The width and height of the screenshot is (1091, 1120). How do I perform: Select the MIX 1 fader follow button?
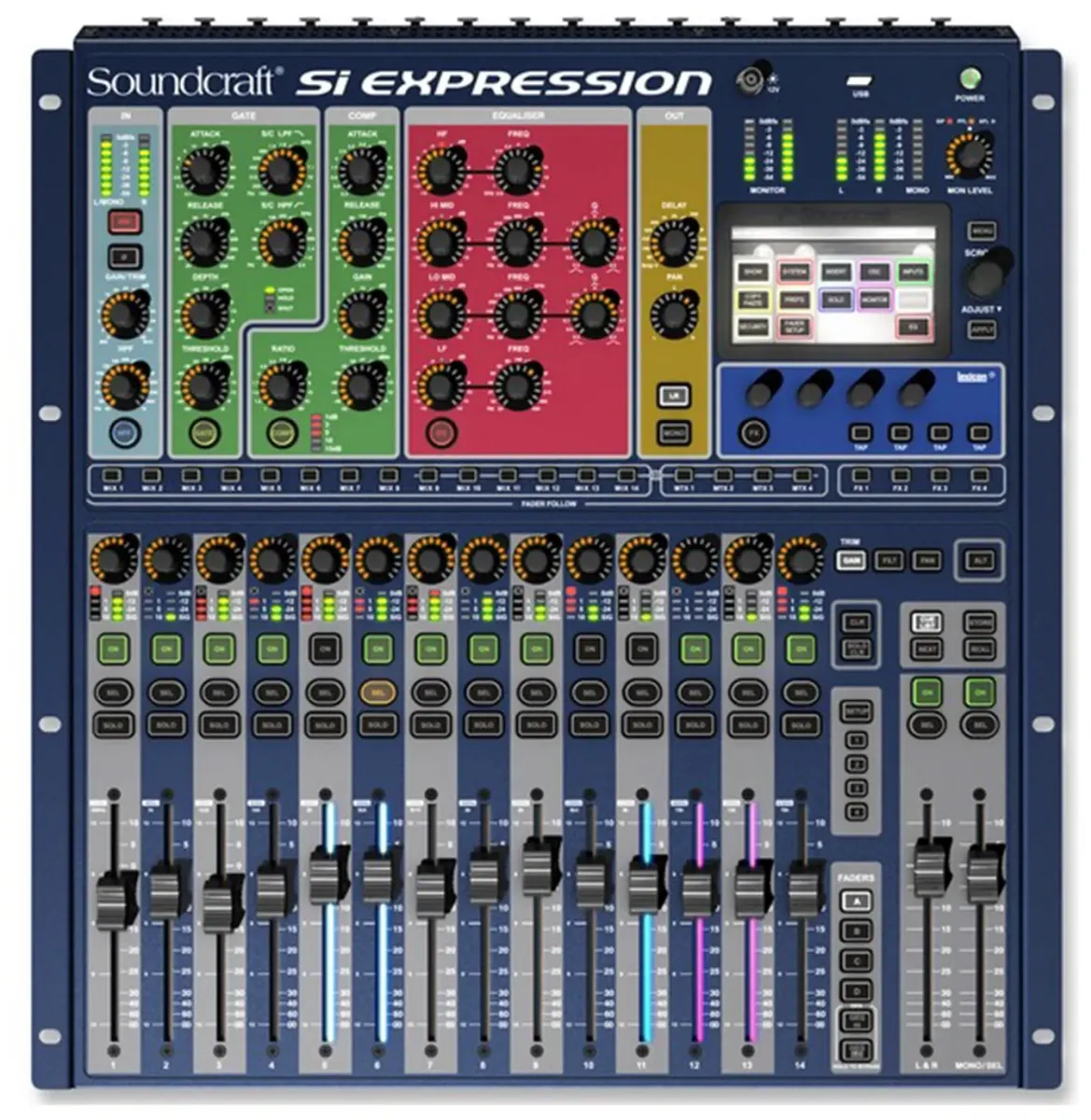[x=113, y=476]
